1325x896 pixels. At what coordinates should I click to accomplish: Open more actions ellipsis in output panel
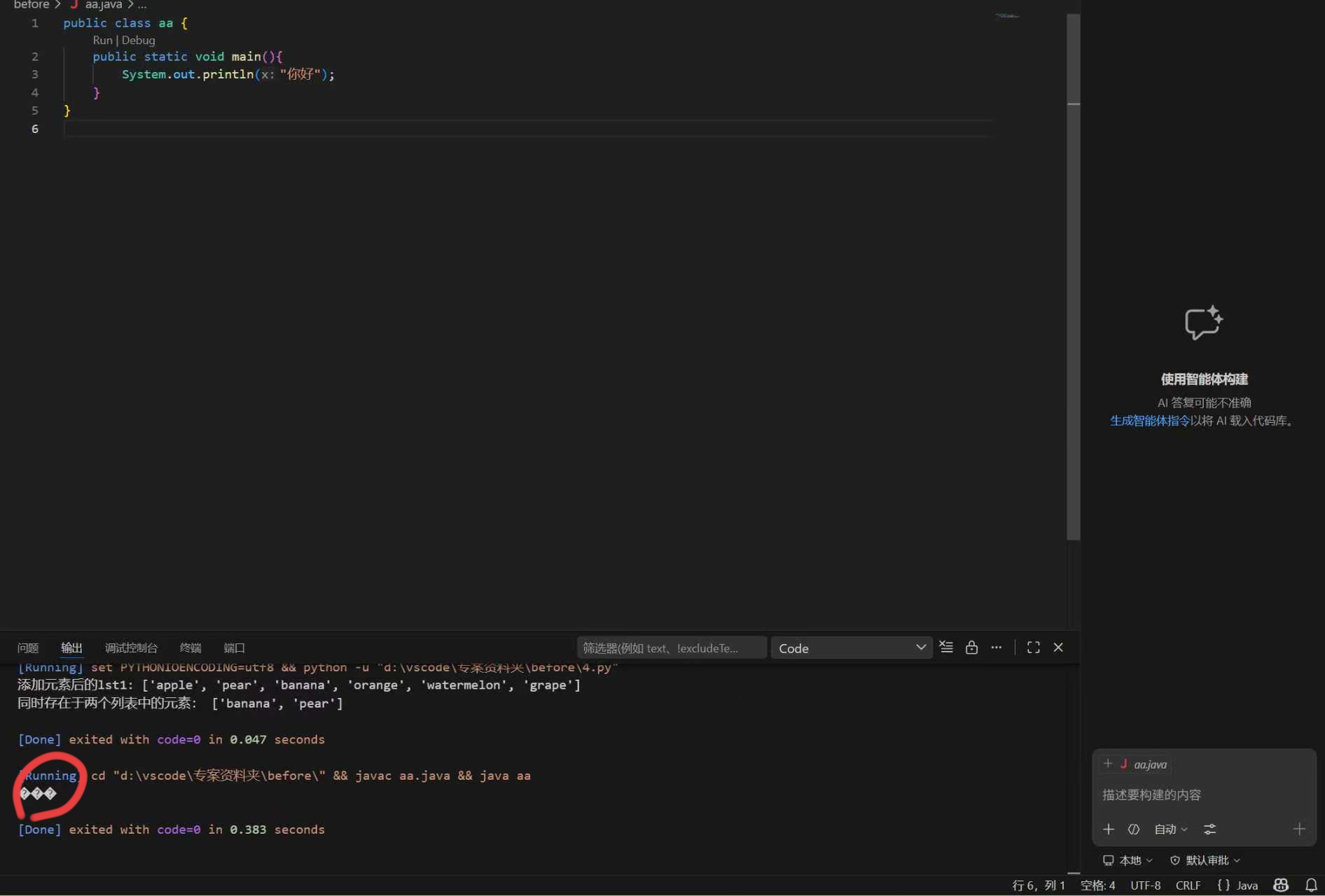click(996, 647)
